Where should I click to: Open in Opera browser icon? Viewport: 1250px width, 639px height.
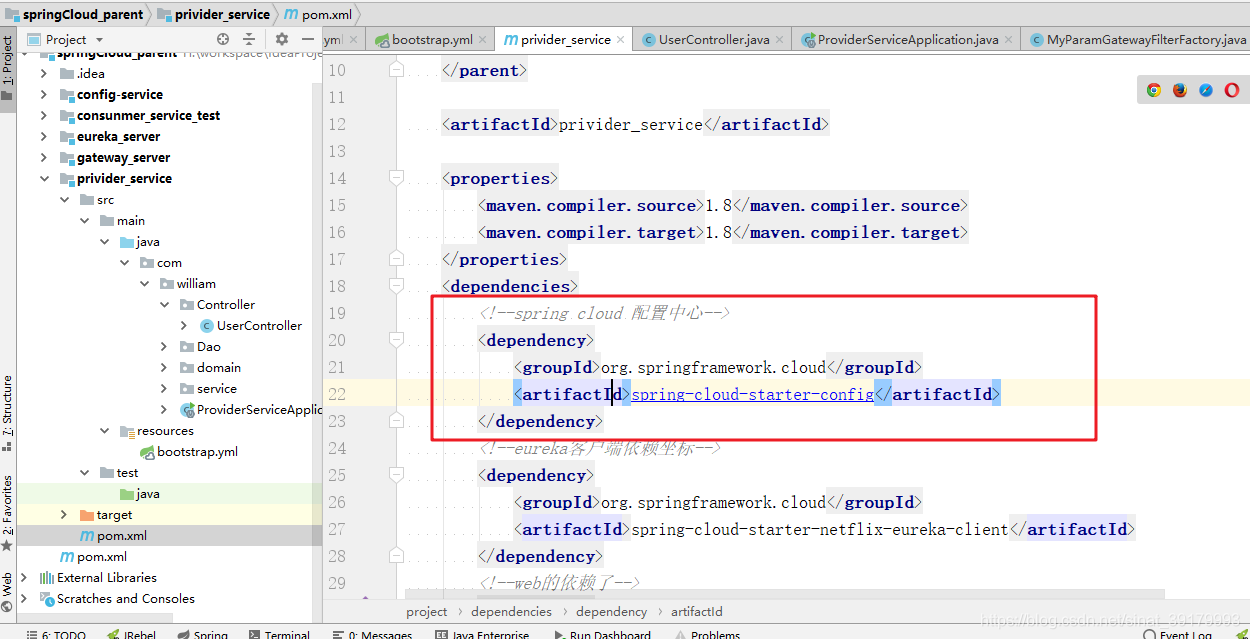click(1232, 90)
